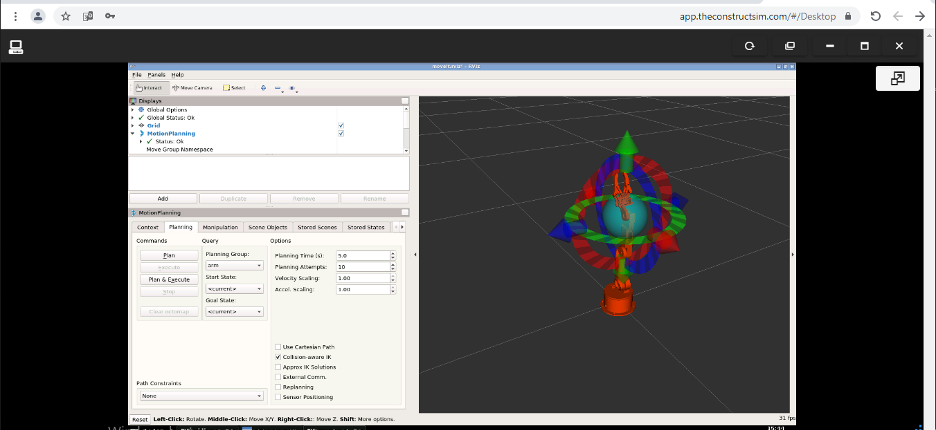Image resolution: width=936 pixels, height=430 pixels.
Task: Click the Displays panel monitor icon
Action: 133,101
